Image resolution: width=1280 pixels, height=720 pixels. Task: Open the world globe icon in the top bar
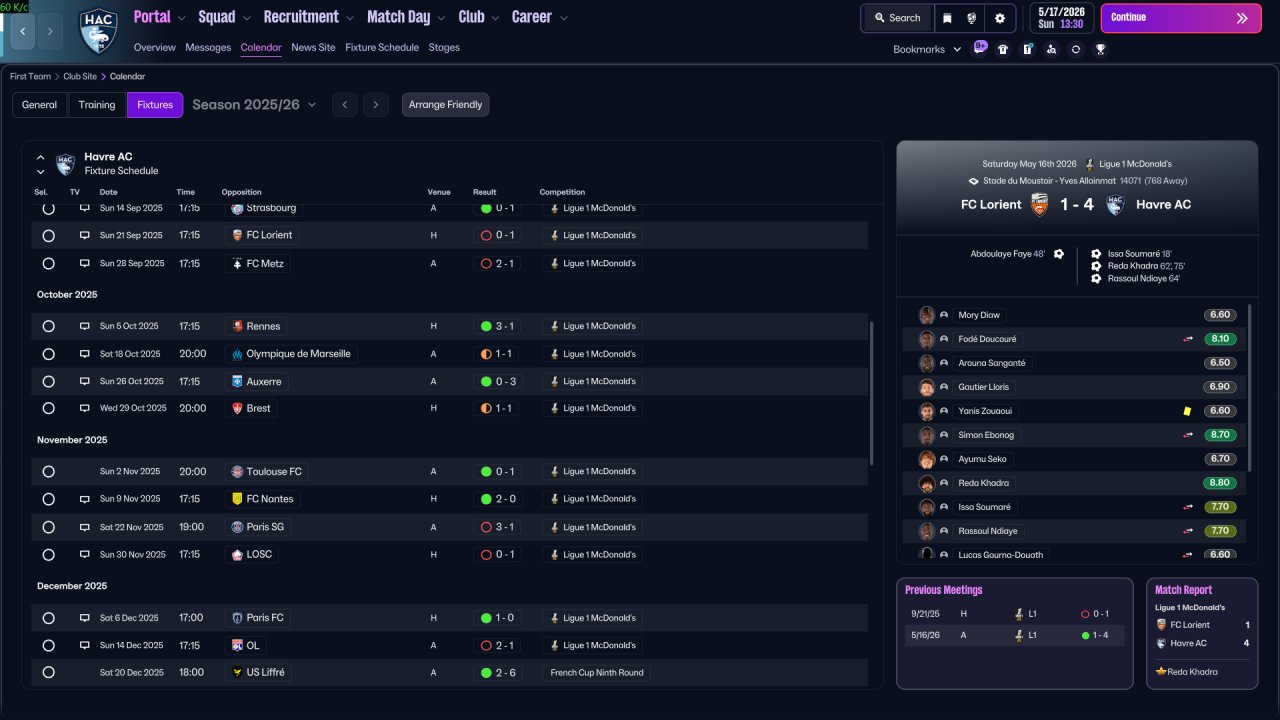(x=972, y=18)
